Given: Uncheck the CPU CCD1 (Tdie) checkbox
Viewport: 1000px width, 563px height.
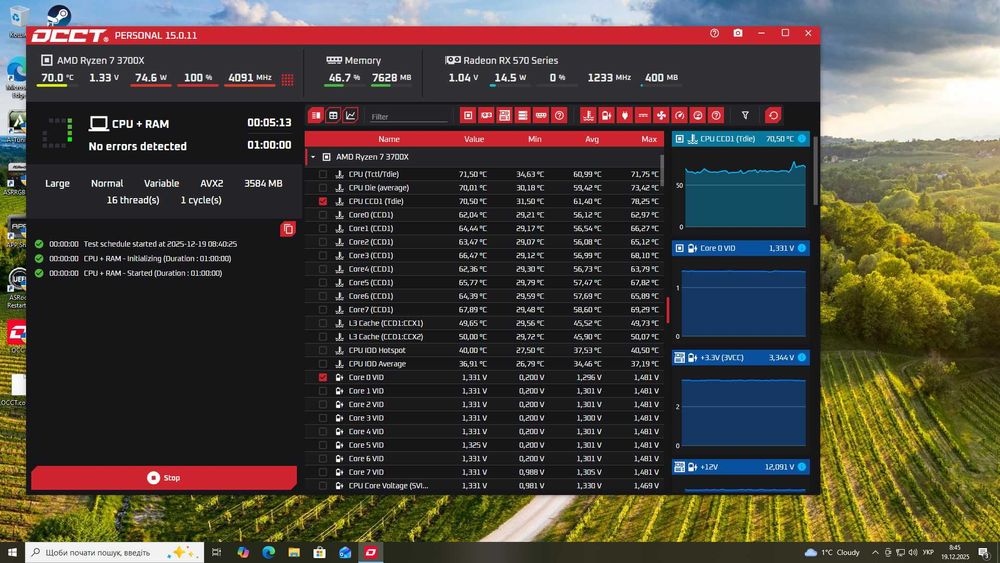Looking at the screenshot, I should (323, 201).
